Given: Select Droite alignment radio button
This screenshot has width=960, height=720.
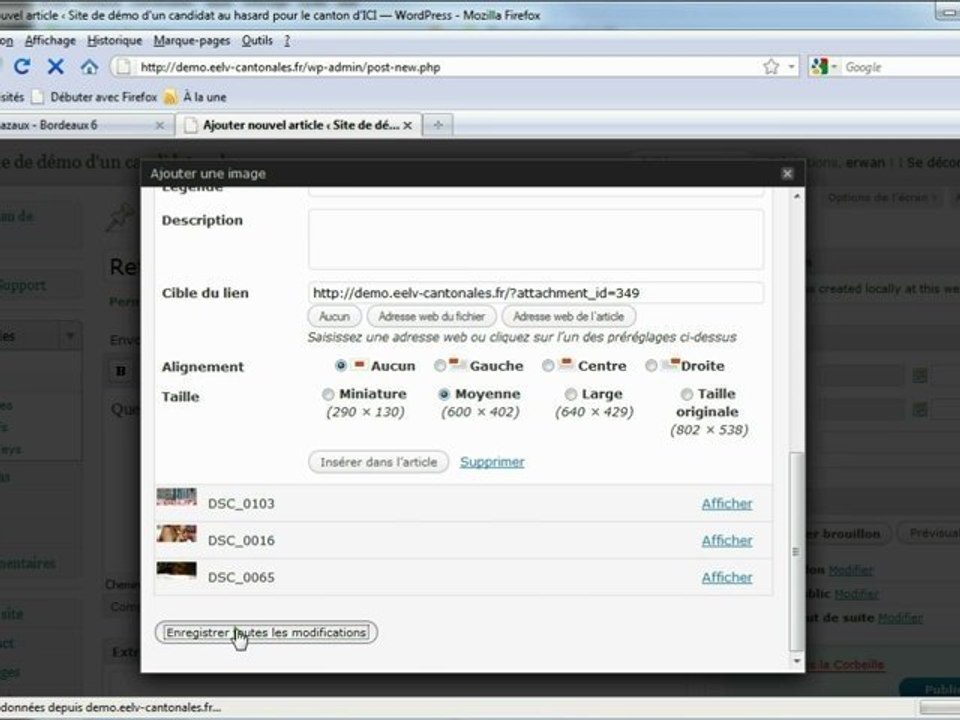Looking at the screenshot, I should [x=651, y=366].
